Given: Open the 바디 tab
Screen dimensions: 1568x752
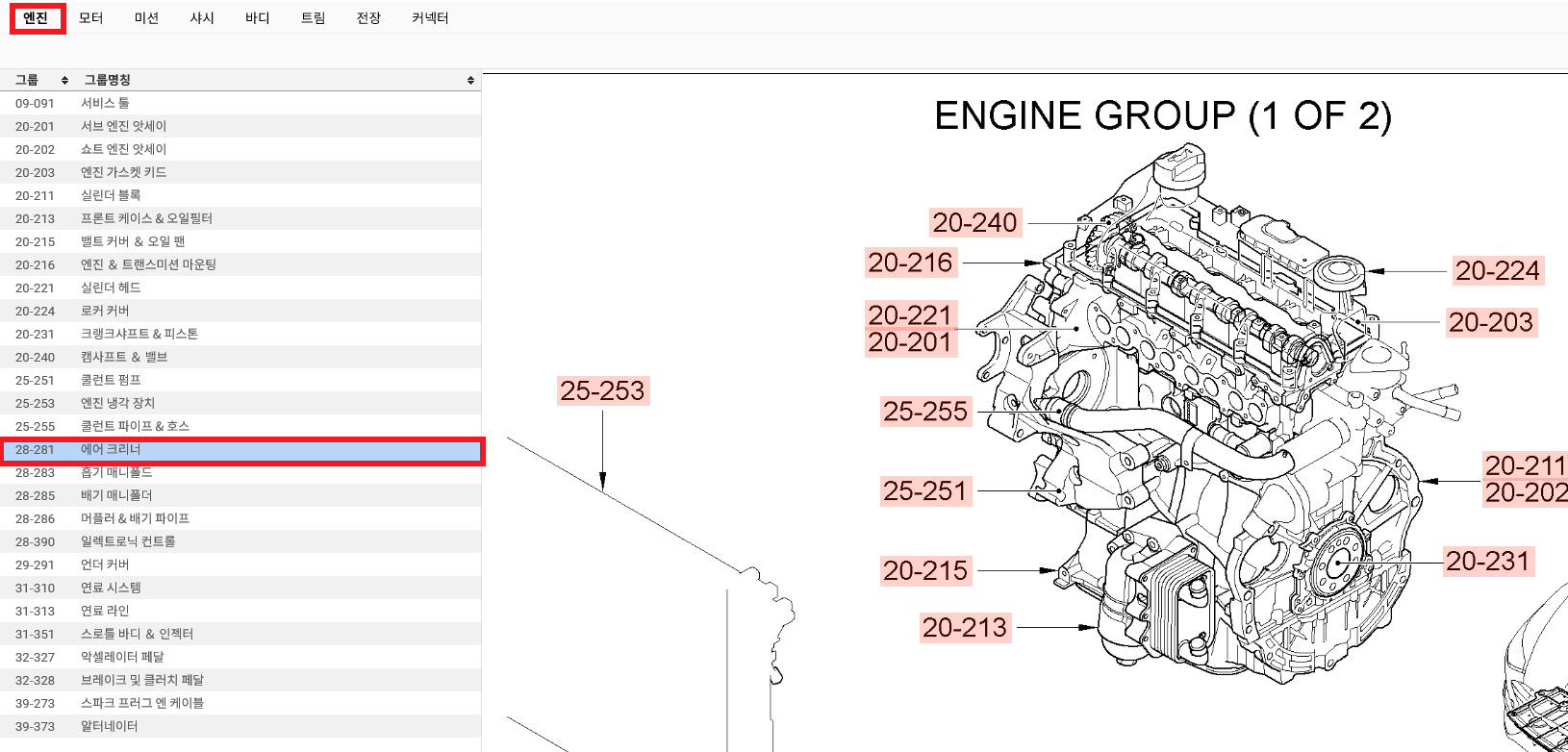Looking at the screenshot, I should pos(257,18).
